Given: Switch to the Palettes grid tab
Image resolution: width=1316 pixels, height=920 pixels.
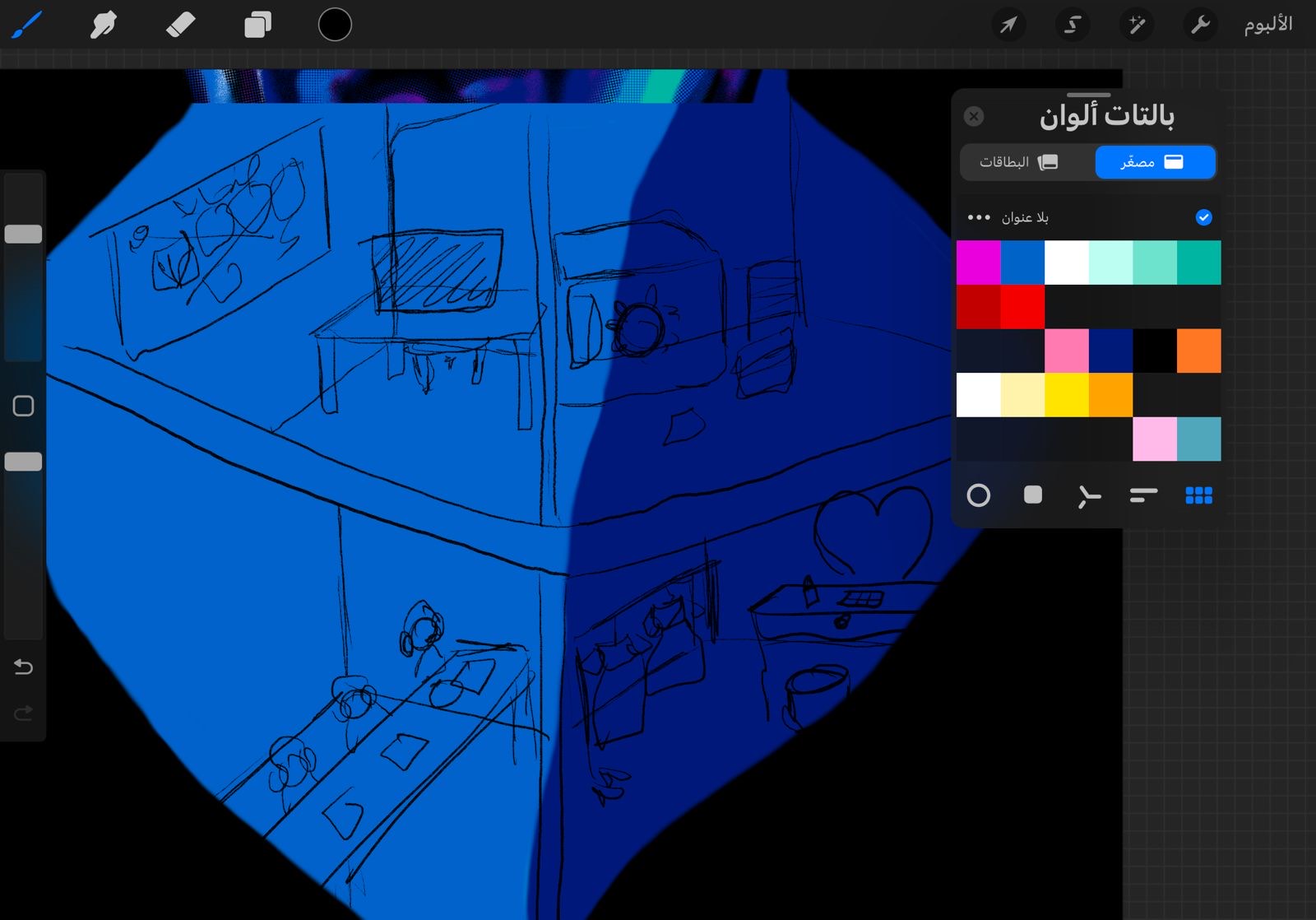Looking at the screenshot, I should coord(1198,495).
